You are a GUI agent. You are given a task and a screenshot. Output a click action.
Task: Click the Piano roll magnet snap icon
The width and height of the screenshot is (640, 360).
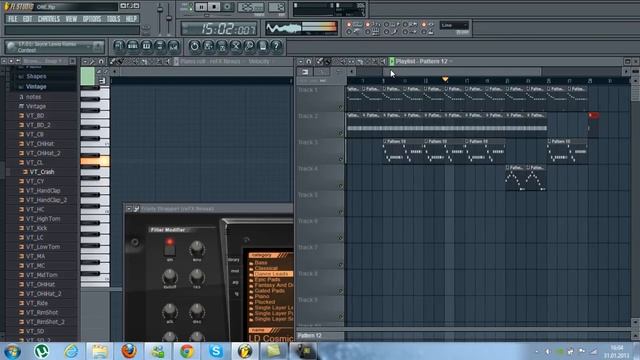pos(101,61)
